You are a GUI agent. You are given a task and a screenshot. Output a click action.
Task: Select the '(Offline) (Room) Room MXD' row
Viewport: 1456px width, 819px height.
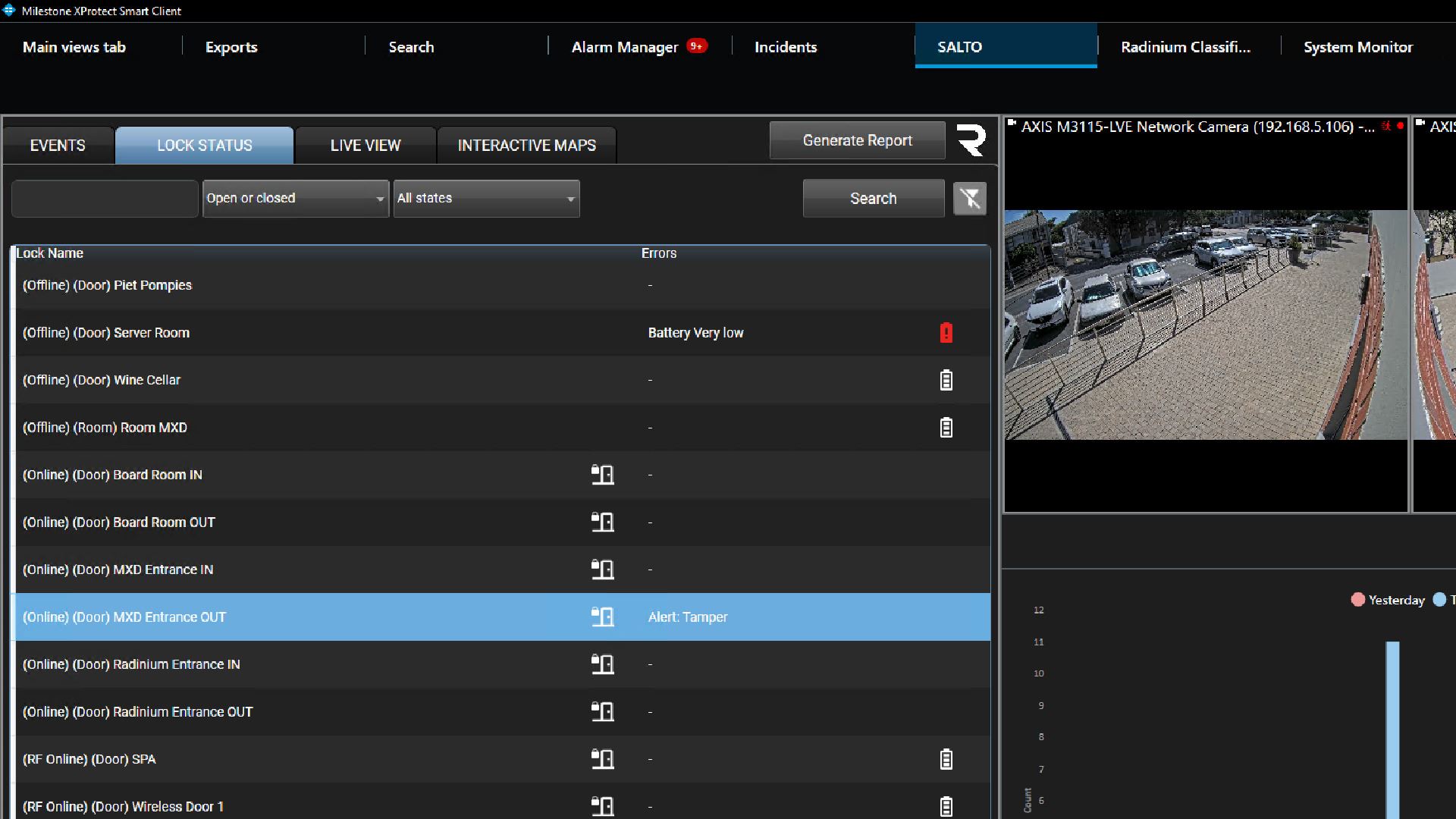(503, 427)
